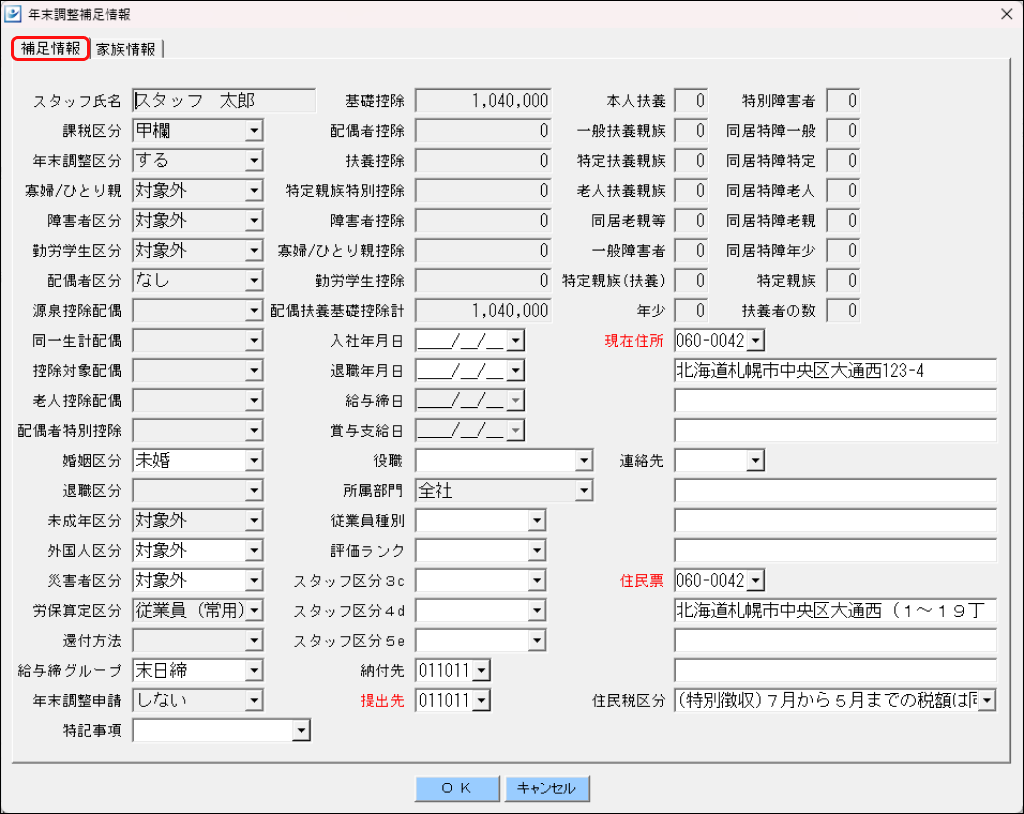Open the 配偶者特別控除 dropdown

tap(254, 431)
